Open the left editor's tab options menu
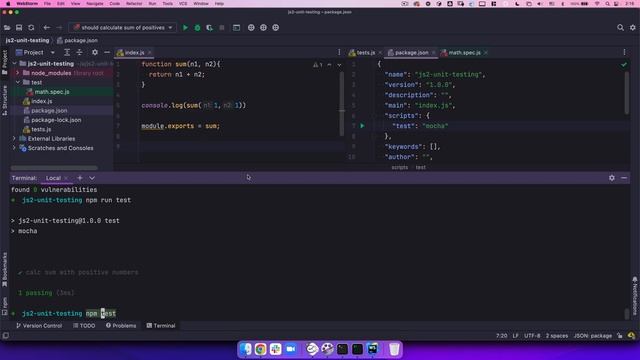This screenshot has height=360, width=640. coord(339,52)
